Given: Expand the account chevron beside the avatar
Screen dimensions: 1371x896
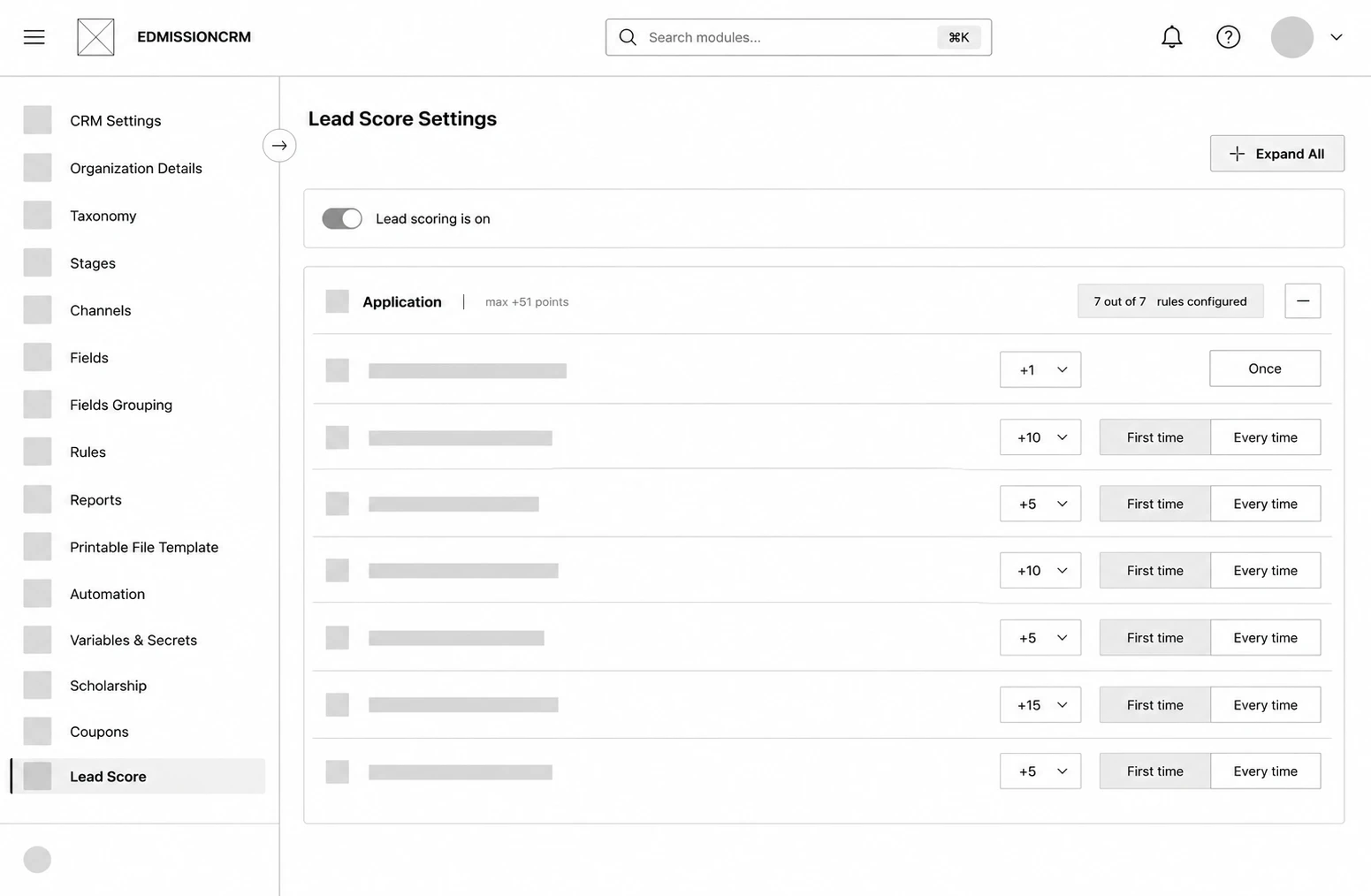Looking at the screenshot, I should 1337,37.
